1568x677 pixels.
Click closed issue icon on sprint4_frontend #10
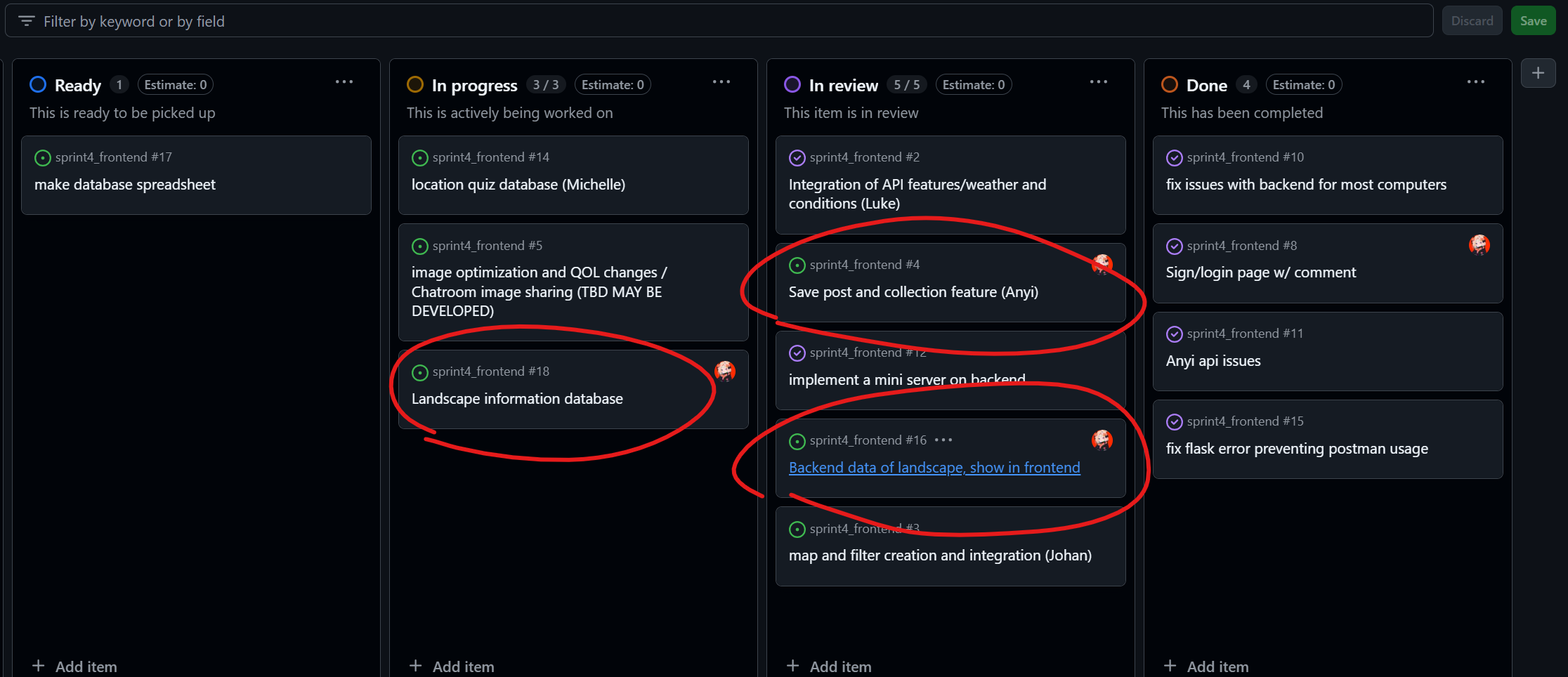[1175, 158]
